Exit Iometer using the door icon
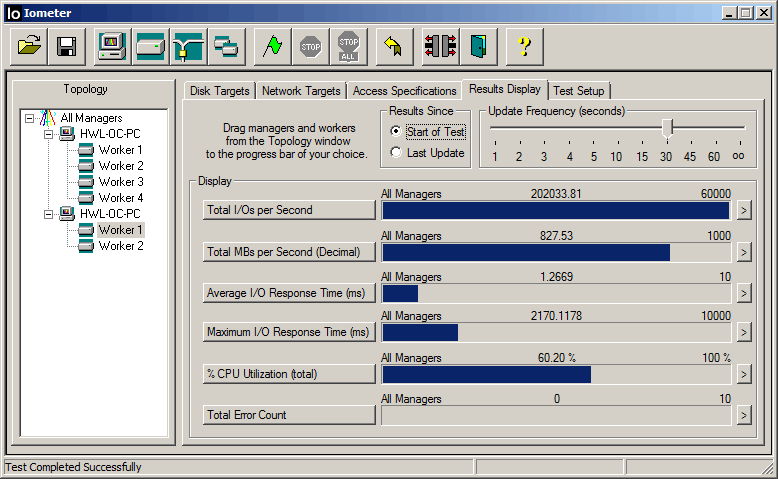Image resolution: width=778 pixels, height=479 pixels. coord(478,47)
